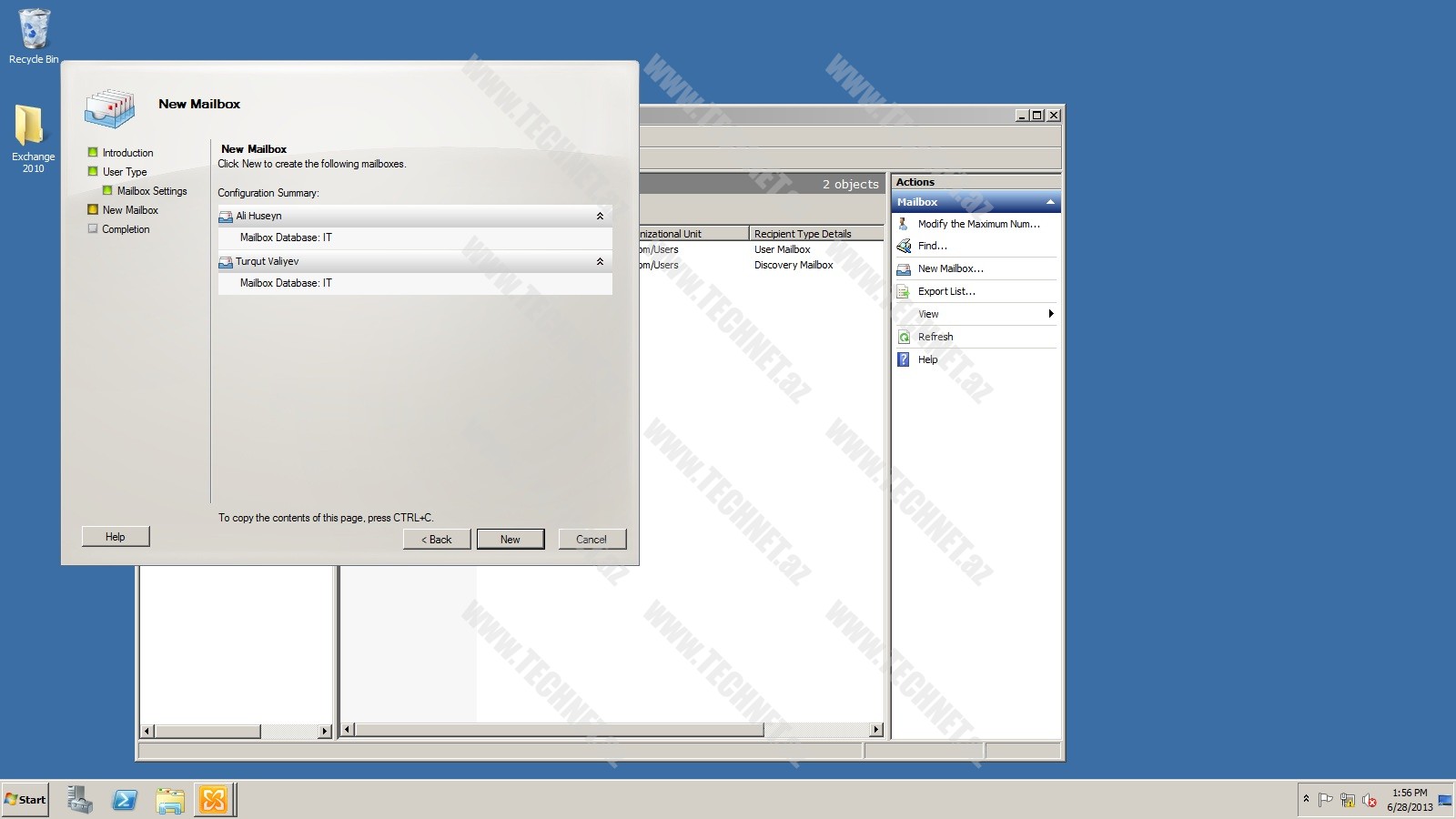1456x819 pixels.
Task: Open Server Manager from the taskbar
Action: point(80,800)
